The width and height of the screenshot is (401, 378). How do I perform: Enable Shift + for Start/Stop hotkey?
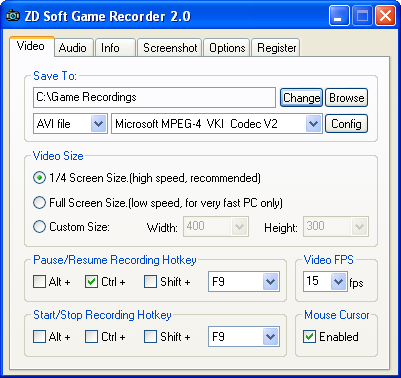click(150, 337)
